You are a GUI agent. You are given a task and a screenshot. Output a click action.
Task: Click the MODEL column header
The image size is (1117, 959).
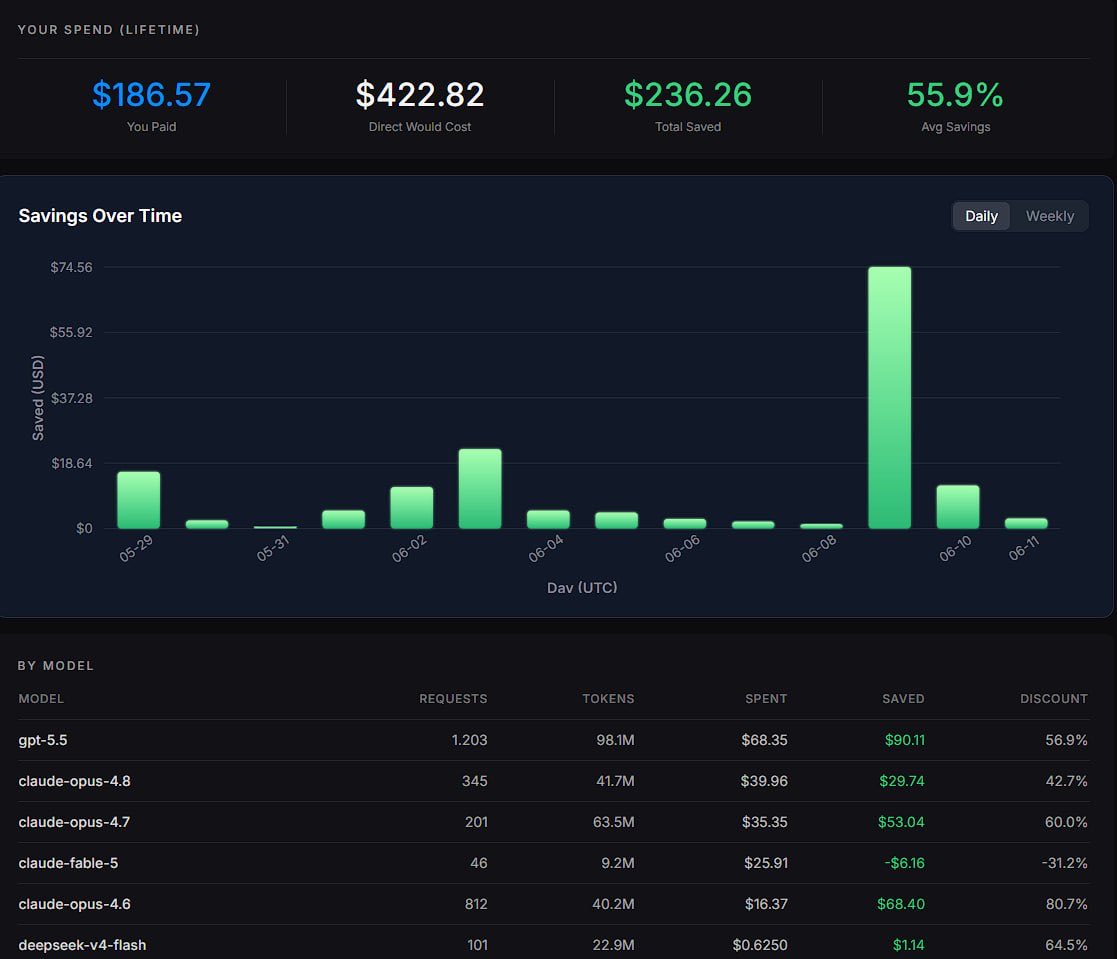tap(41, 698)
